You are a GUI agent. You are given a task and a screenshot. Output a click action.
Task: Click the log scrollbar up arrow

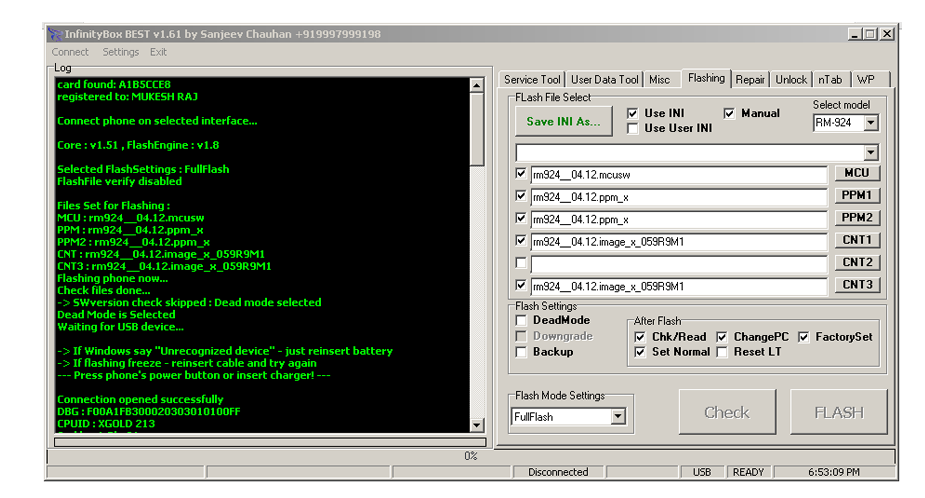pyautogui.click(x=477, y=85)
